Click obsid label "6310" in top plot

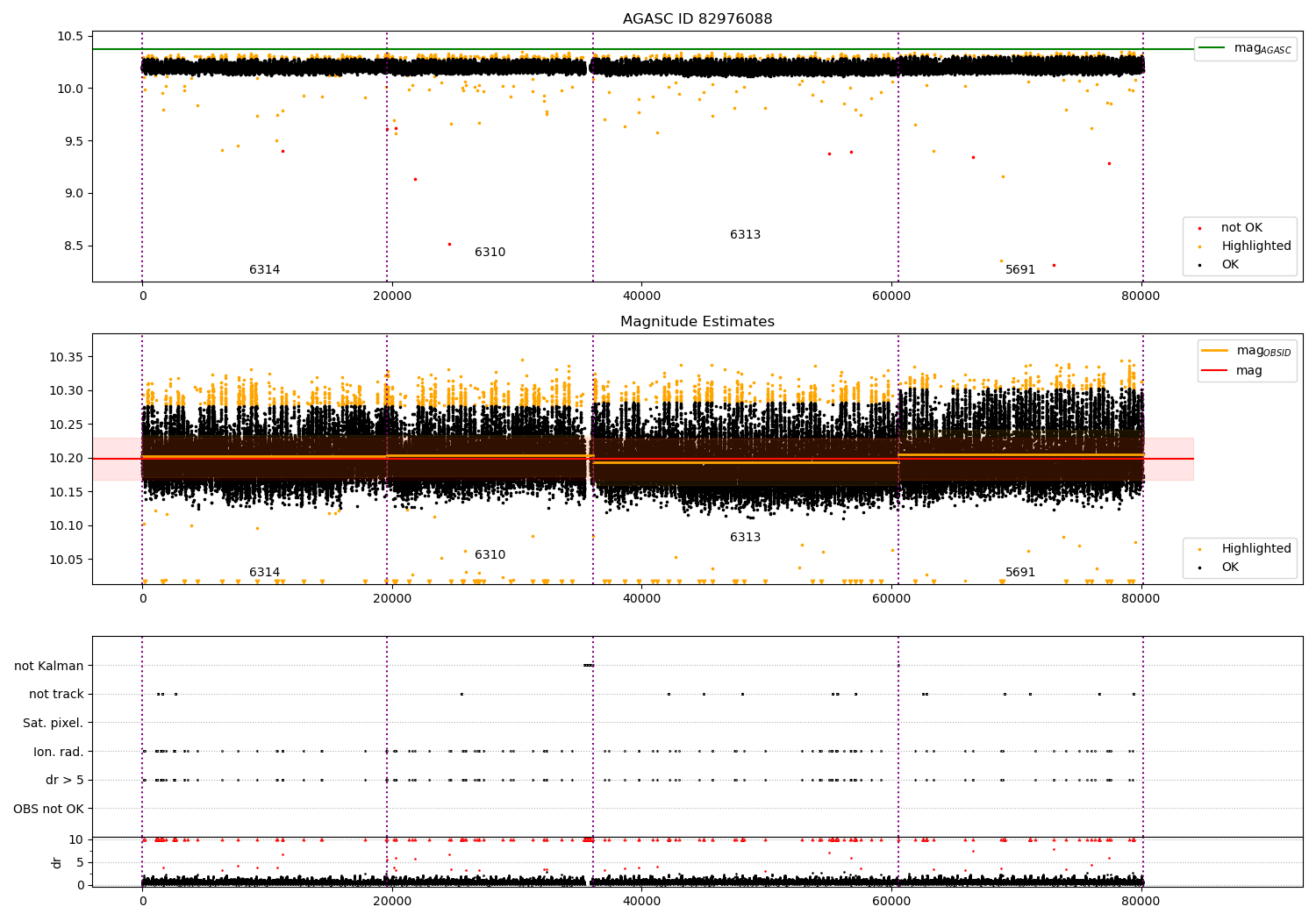(490, 253)
